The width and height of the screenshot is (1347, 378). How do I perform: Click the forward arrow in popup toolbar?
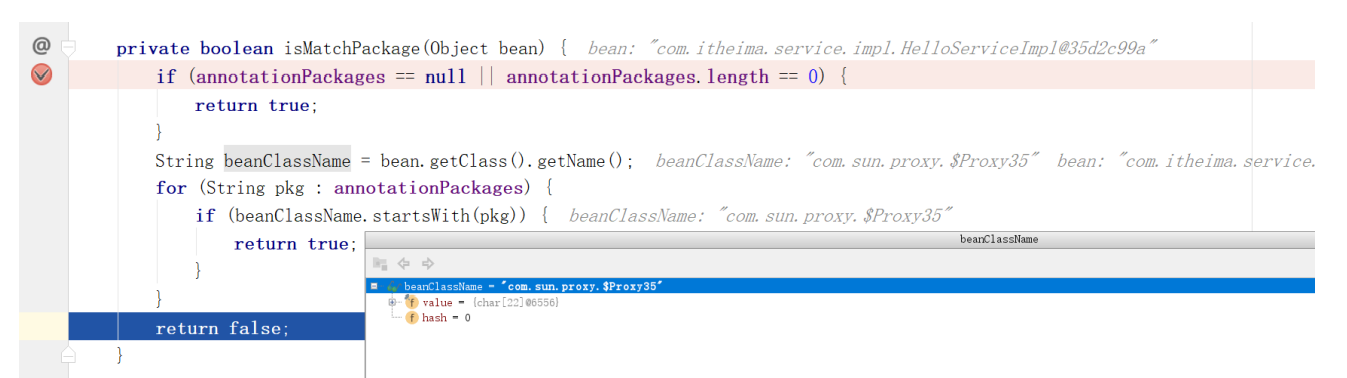tap(428, 264)
